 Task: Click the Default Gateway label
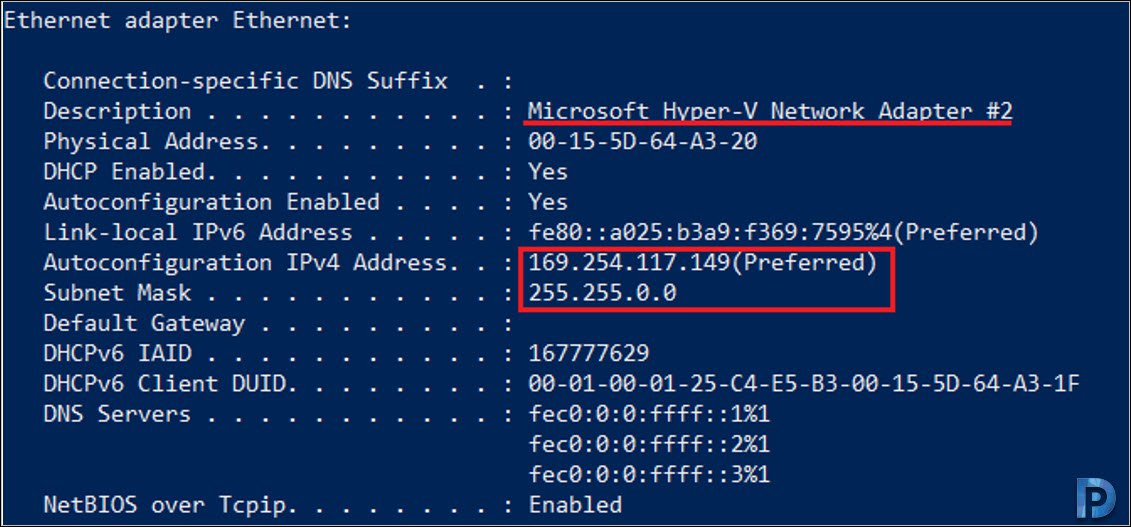tap(144, 323)
